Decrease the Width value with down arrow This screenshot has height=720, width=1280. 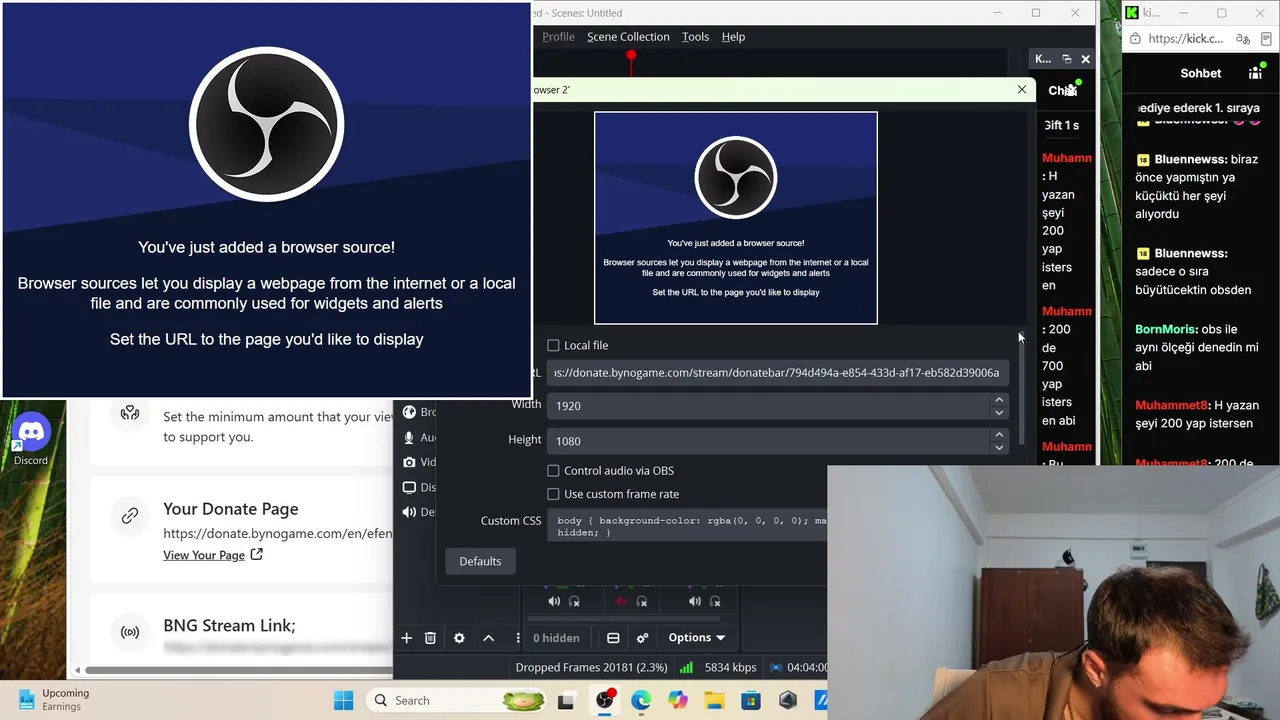point(998,412)
